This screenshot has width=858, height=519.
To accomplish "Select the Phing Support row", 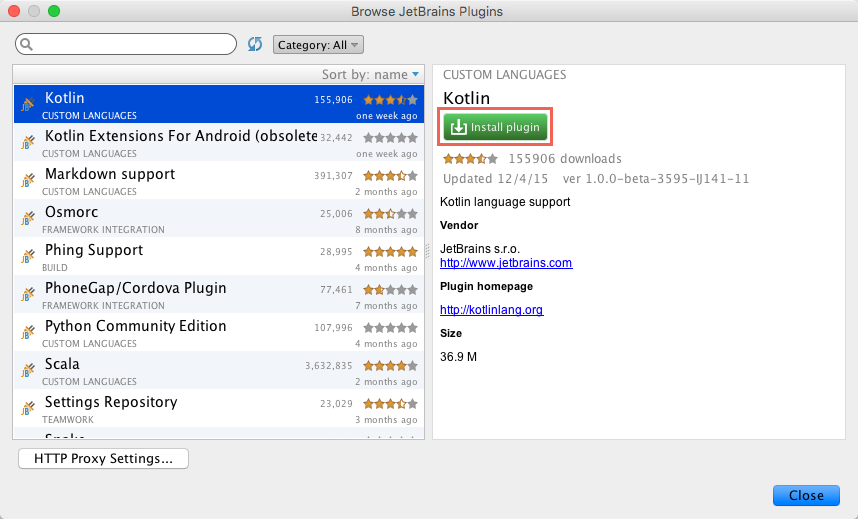I will coord(219,256).
